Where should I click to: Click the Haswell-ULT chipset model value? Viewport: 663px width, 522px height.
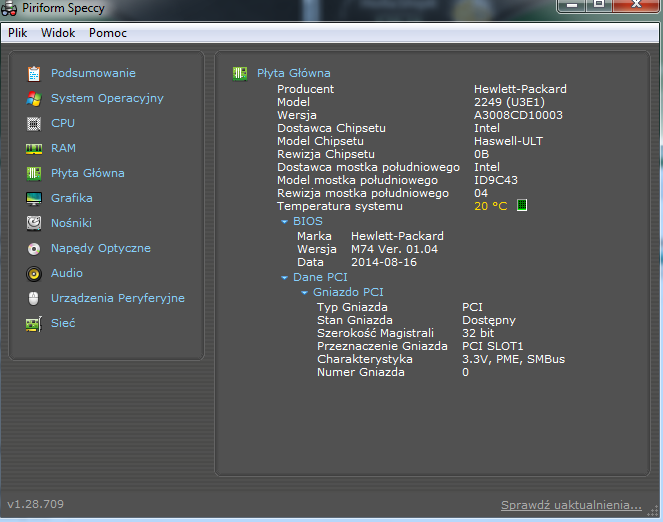coord(508,141)
